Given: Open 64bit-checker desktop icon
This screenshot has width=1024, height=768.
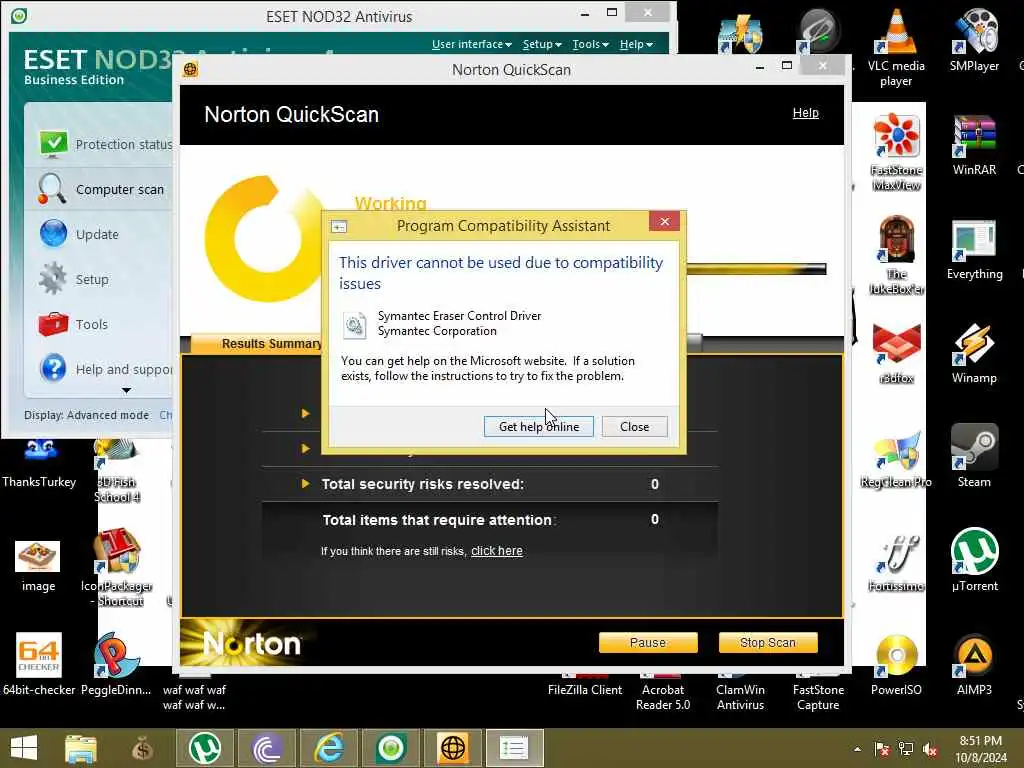Looking at the screenshot, I should [39, 664].
